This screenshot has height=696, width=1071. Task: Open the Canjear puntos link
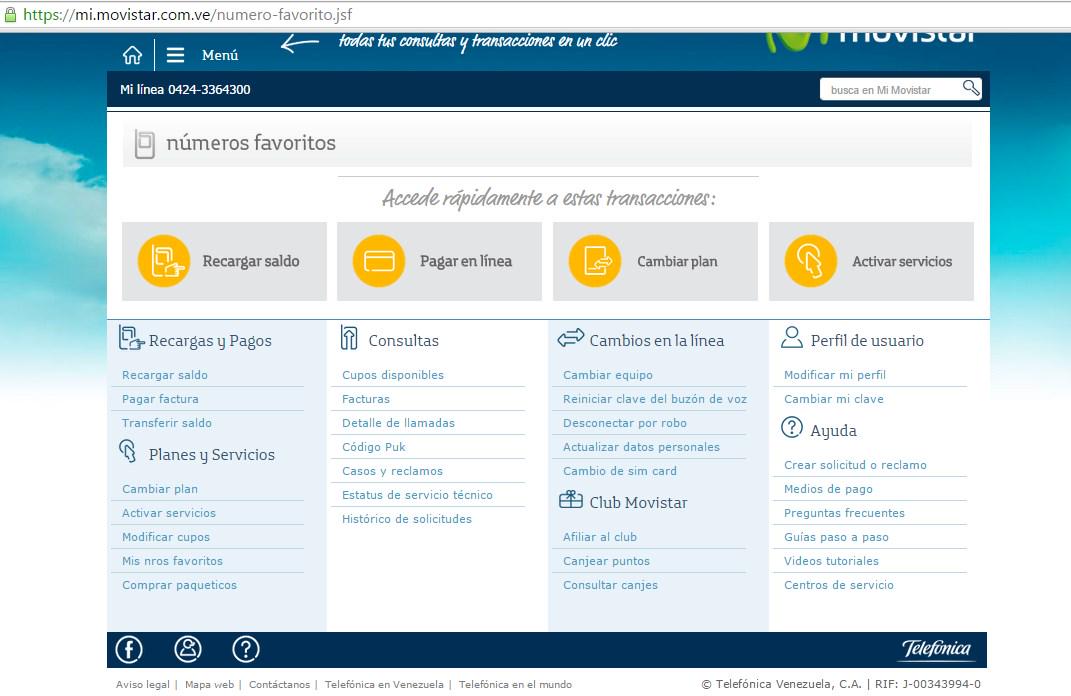tap(607, 561)
